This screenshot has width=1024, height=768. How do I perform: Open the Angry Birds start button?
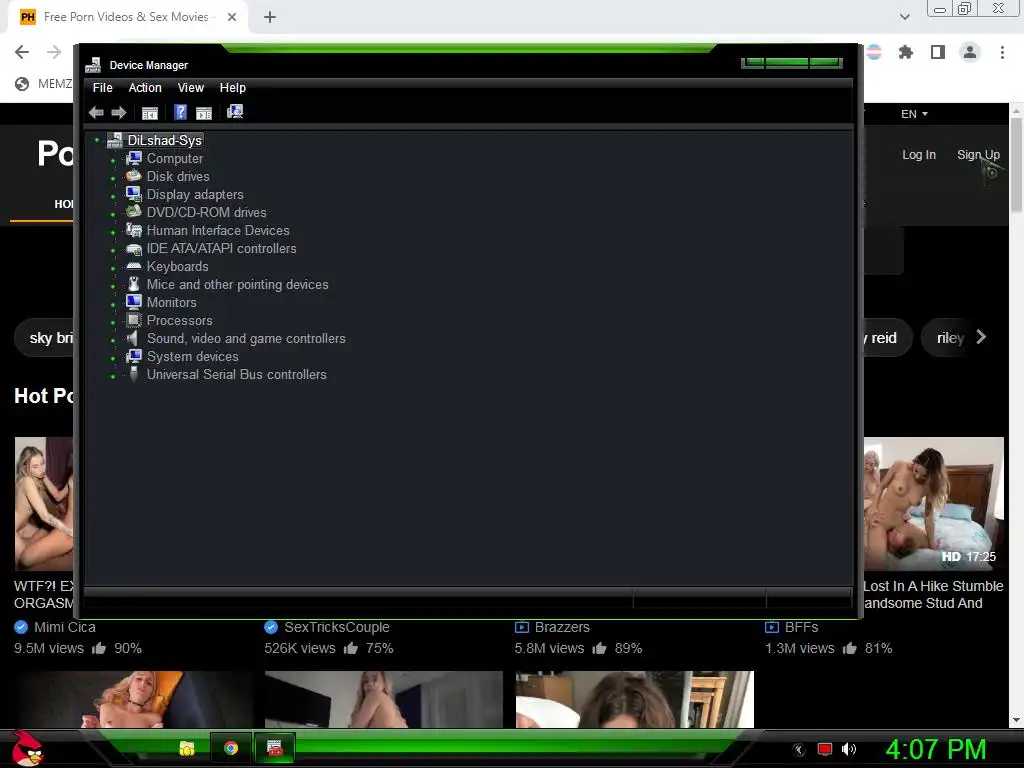27,748
